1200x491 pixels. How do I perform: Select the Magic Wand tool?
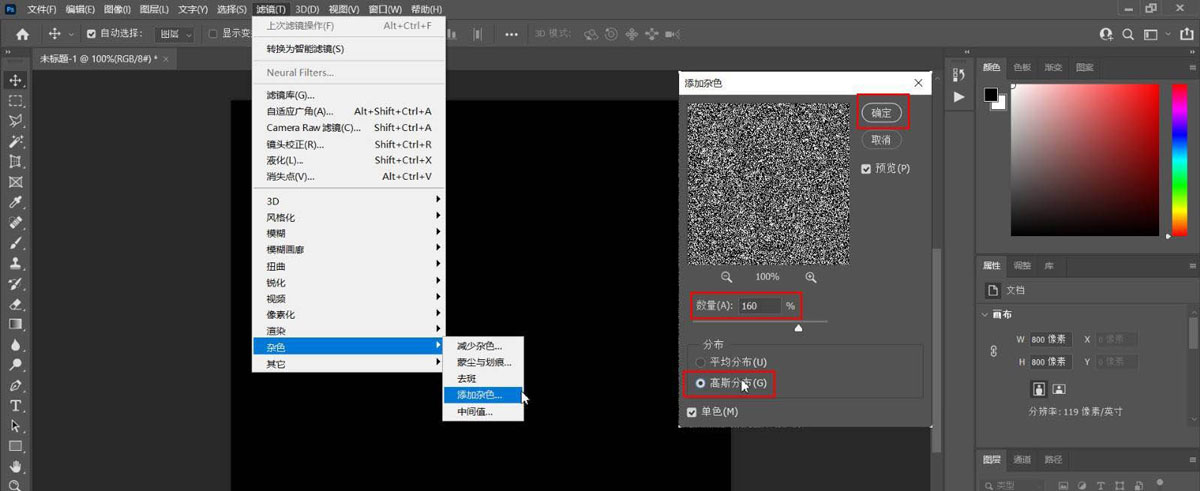[x=16, y=141]
